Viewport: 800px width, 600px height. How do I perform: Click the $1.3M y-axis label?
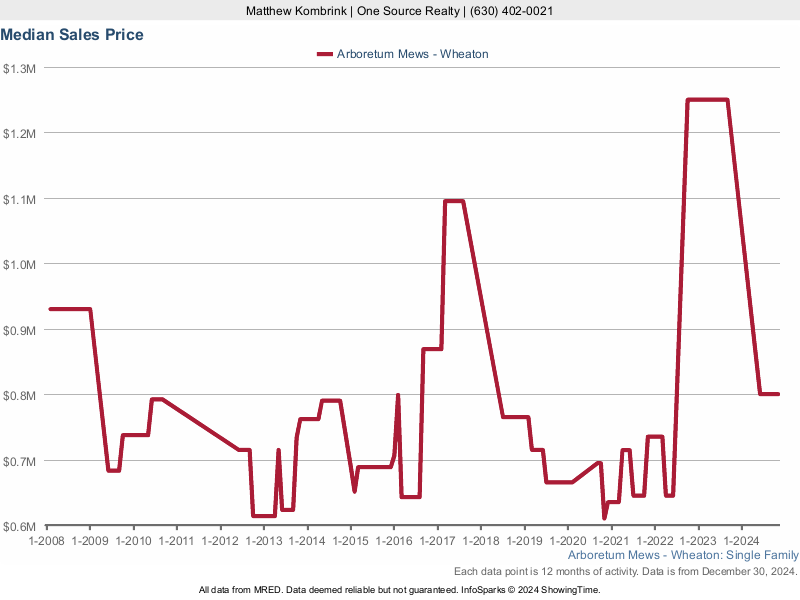pos(20,68)
